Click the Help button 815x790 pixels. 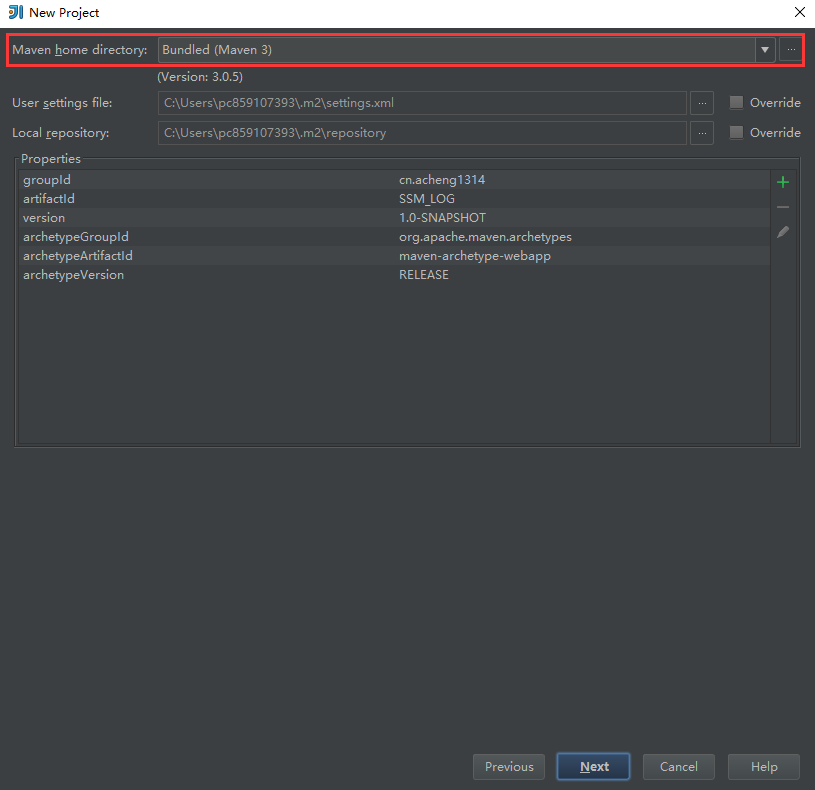[764, 767]
